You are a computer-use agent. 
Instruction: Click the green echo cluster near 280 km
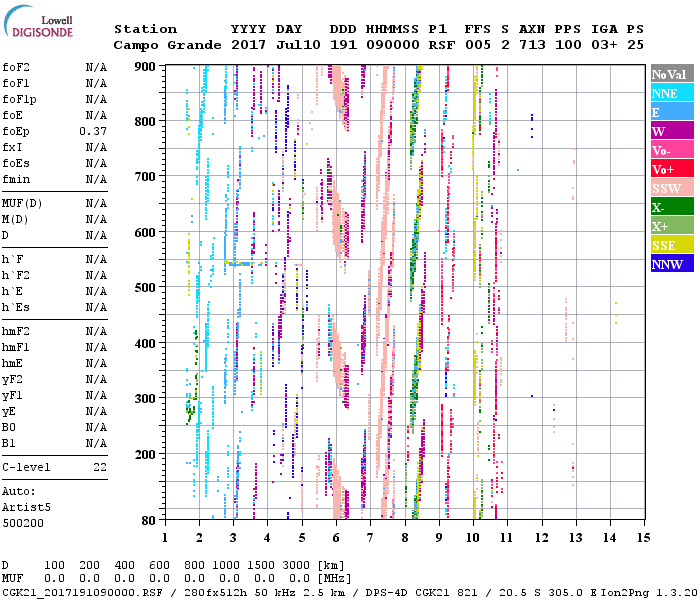pyautogui.click(x=190, y=410)
